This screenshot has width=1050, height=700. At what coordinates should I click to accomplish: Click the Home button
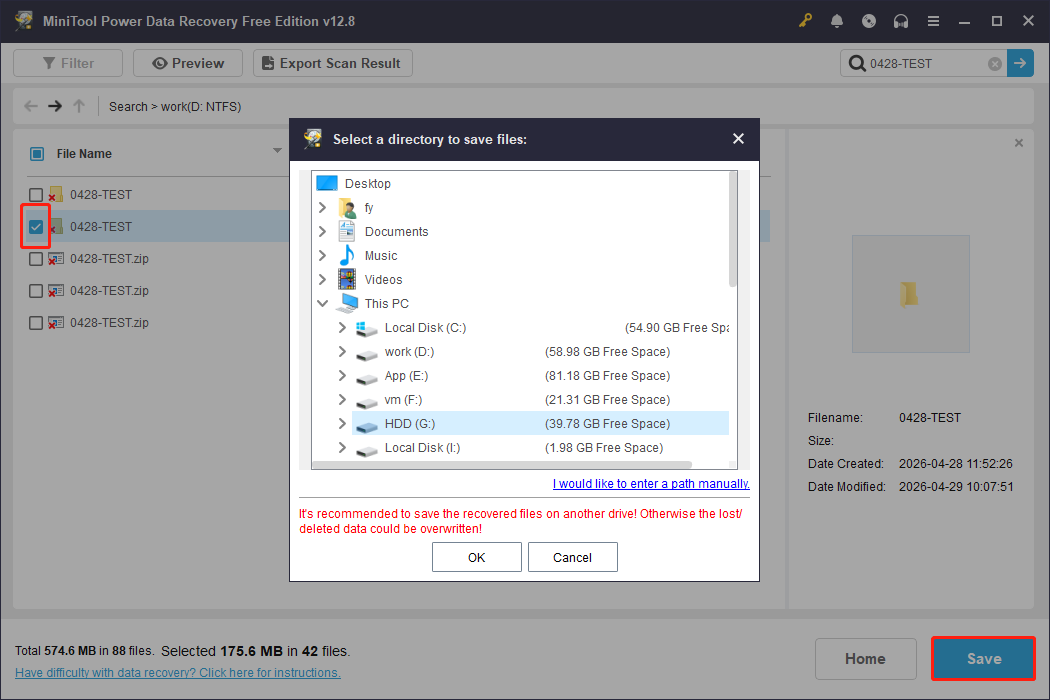coord(865,659)
